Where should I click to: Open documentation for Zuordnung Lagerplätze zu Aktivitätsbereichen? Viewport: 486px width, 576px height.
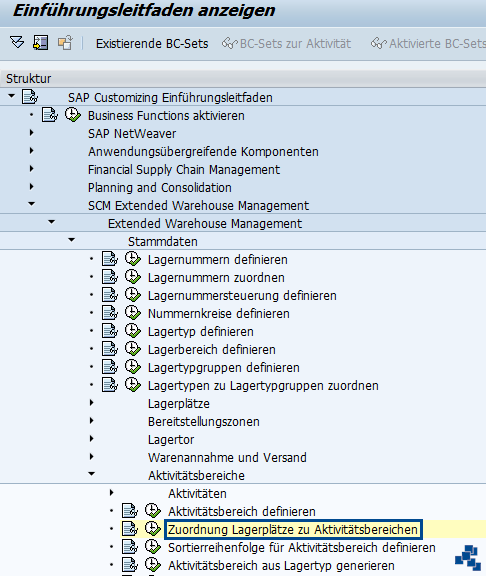129,529
